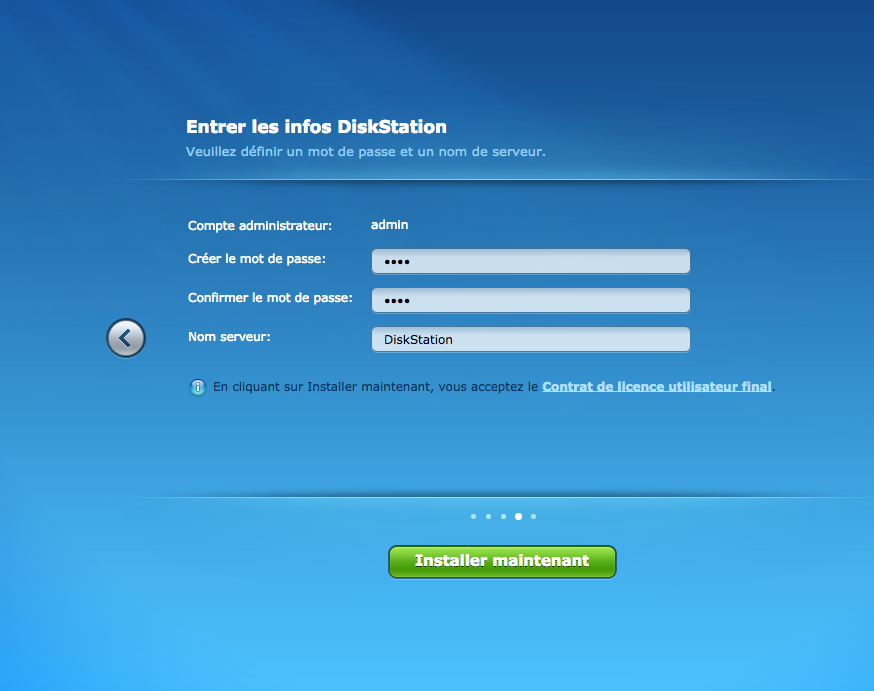Select the second step indicator dot
874x691 pixels.
(x=488, y=517)
